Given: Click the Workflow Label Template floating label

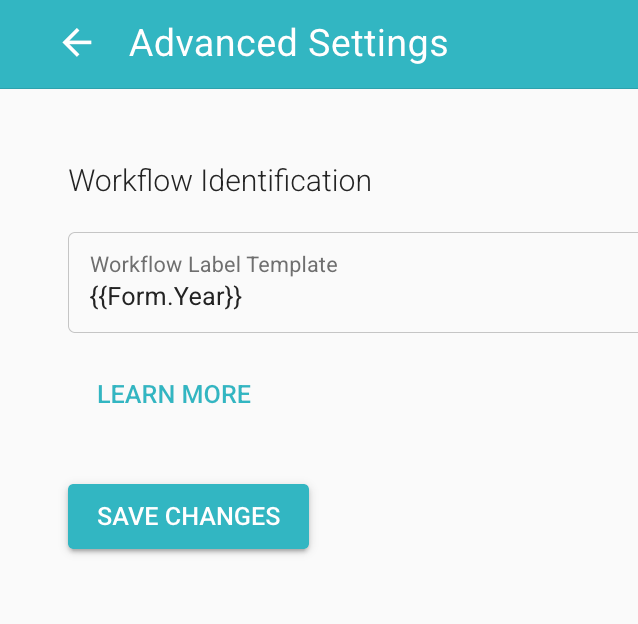Looking at the screenshot, I should point(214,264).
